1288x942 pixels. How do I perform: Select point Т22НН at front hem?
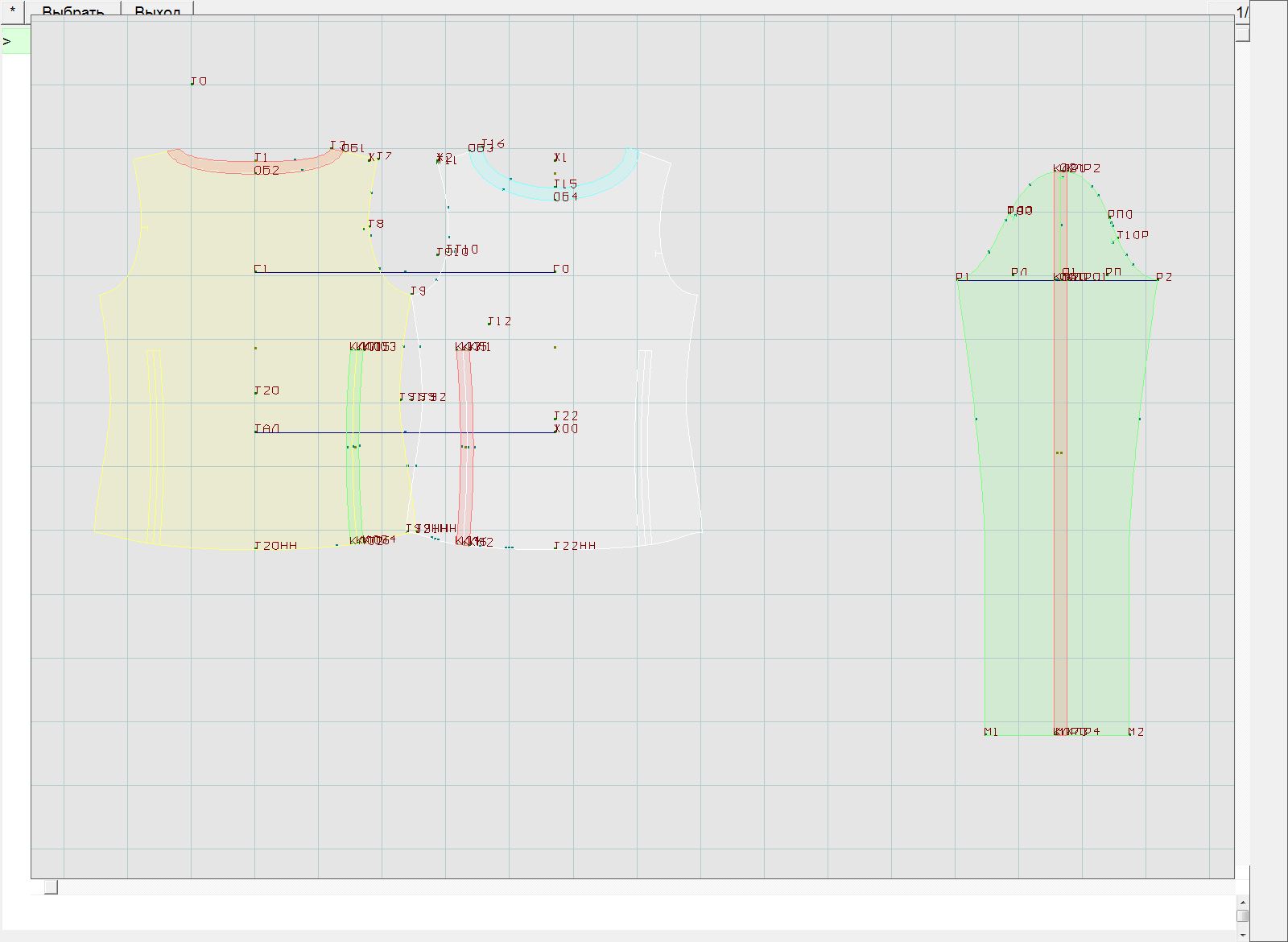[575, 546]
